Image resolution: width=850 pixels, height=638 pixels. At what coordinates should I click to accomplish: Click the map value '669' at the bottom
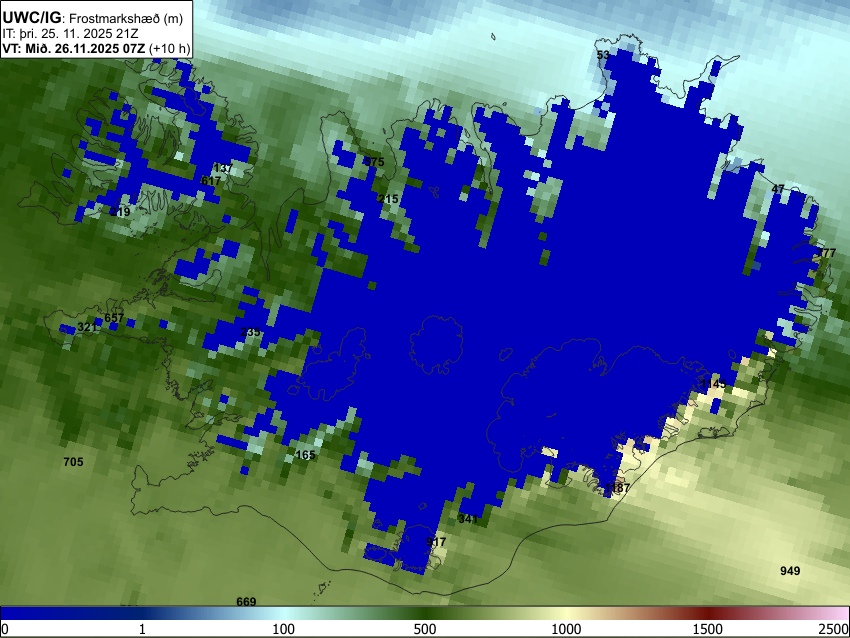(x=246, y=601)
